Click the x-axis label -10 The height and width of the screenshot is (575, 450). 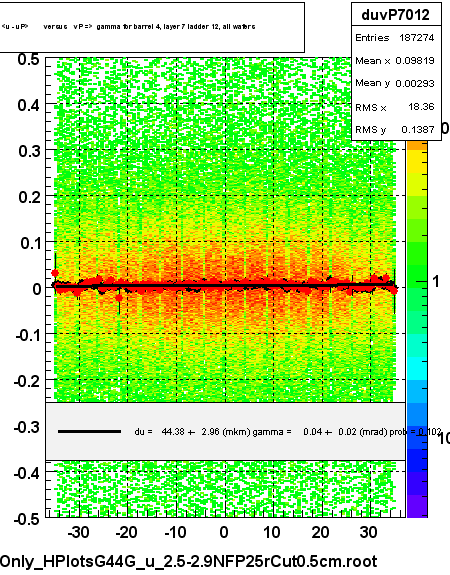tap(175, 532)
